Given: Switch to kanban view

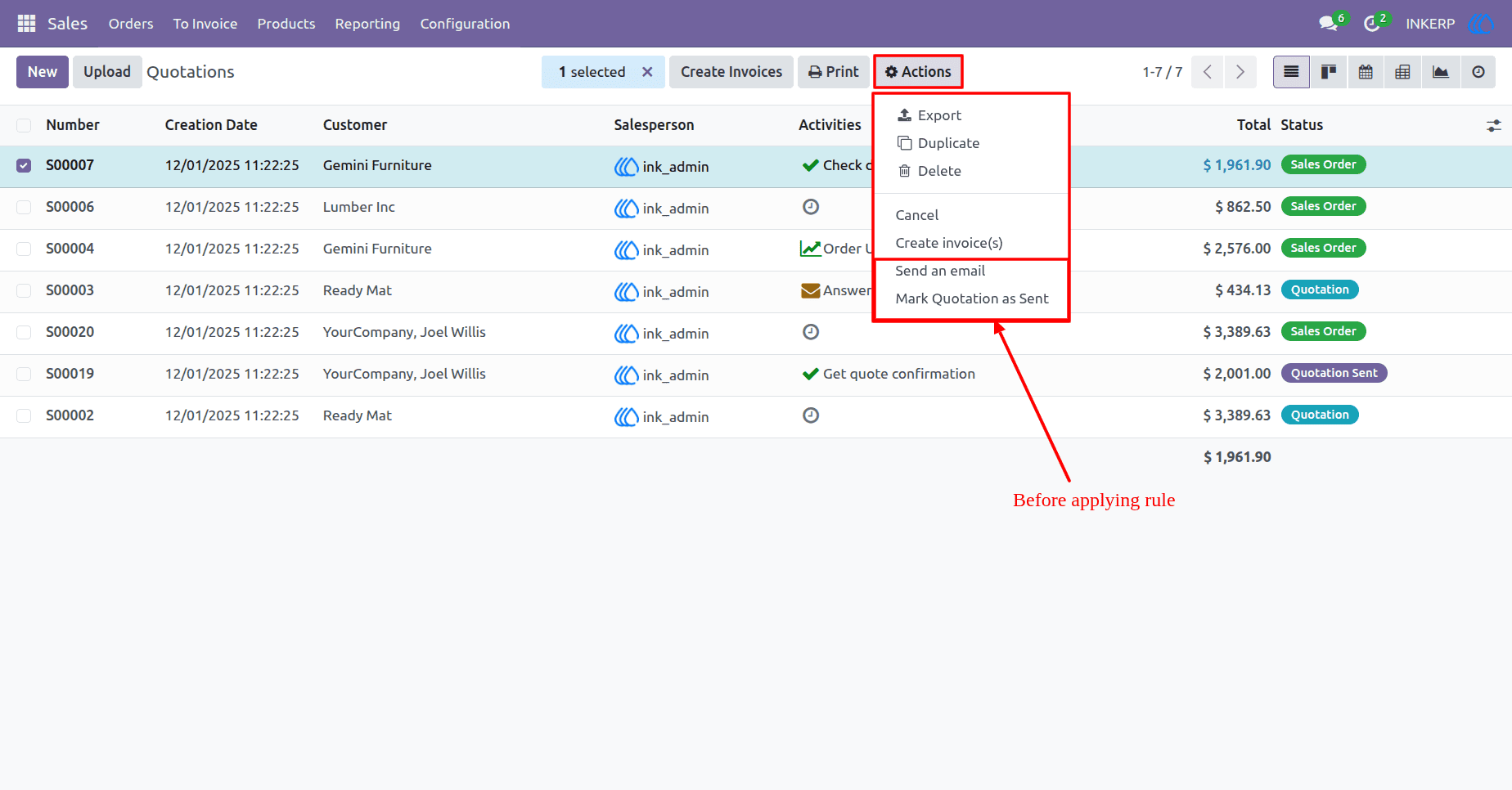Looking at the screenshot, I should [1329, 72].
